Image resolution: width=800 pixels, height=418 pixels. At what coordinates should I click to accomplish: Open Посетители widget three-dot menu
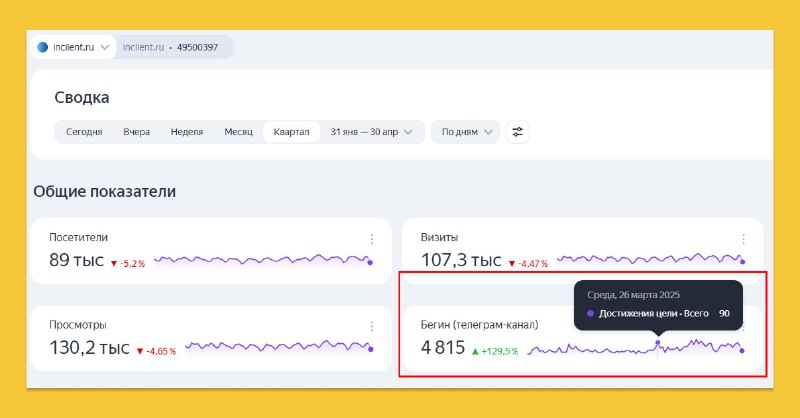(x=371, y=239)
